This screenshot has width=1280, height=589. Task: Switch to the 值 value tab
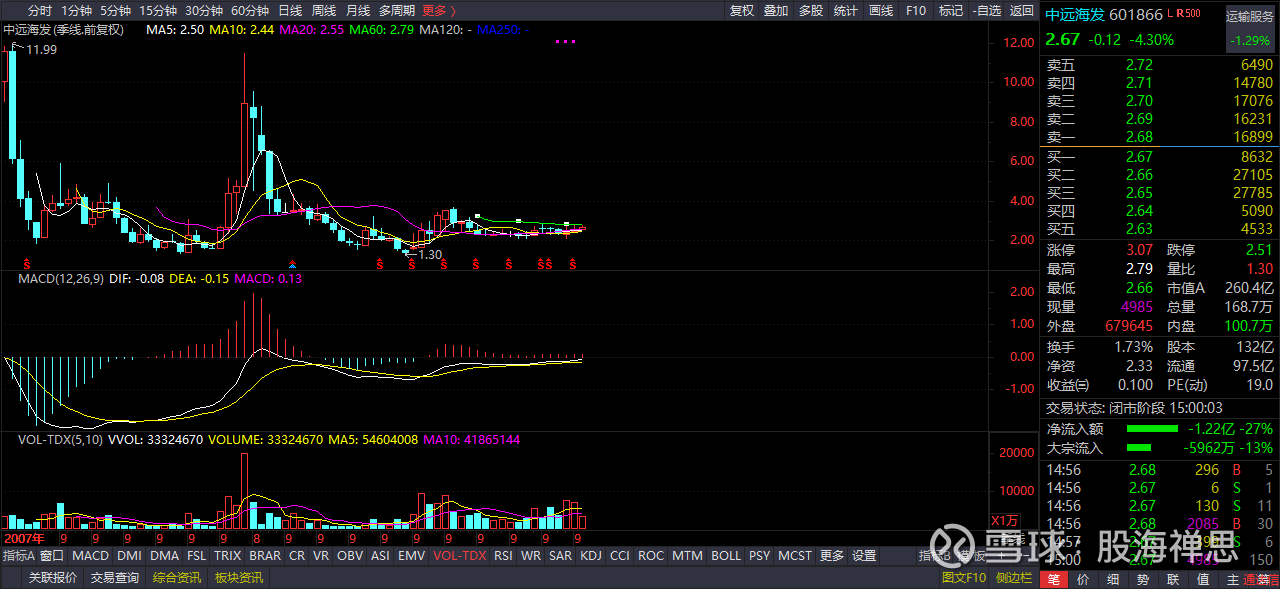click(1203, 580)
